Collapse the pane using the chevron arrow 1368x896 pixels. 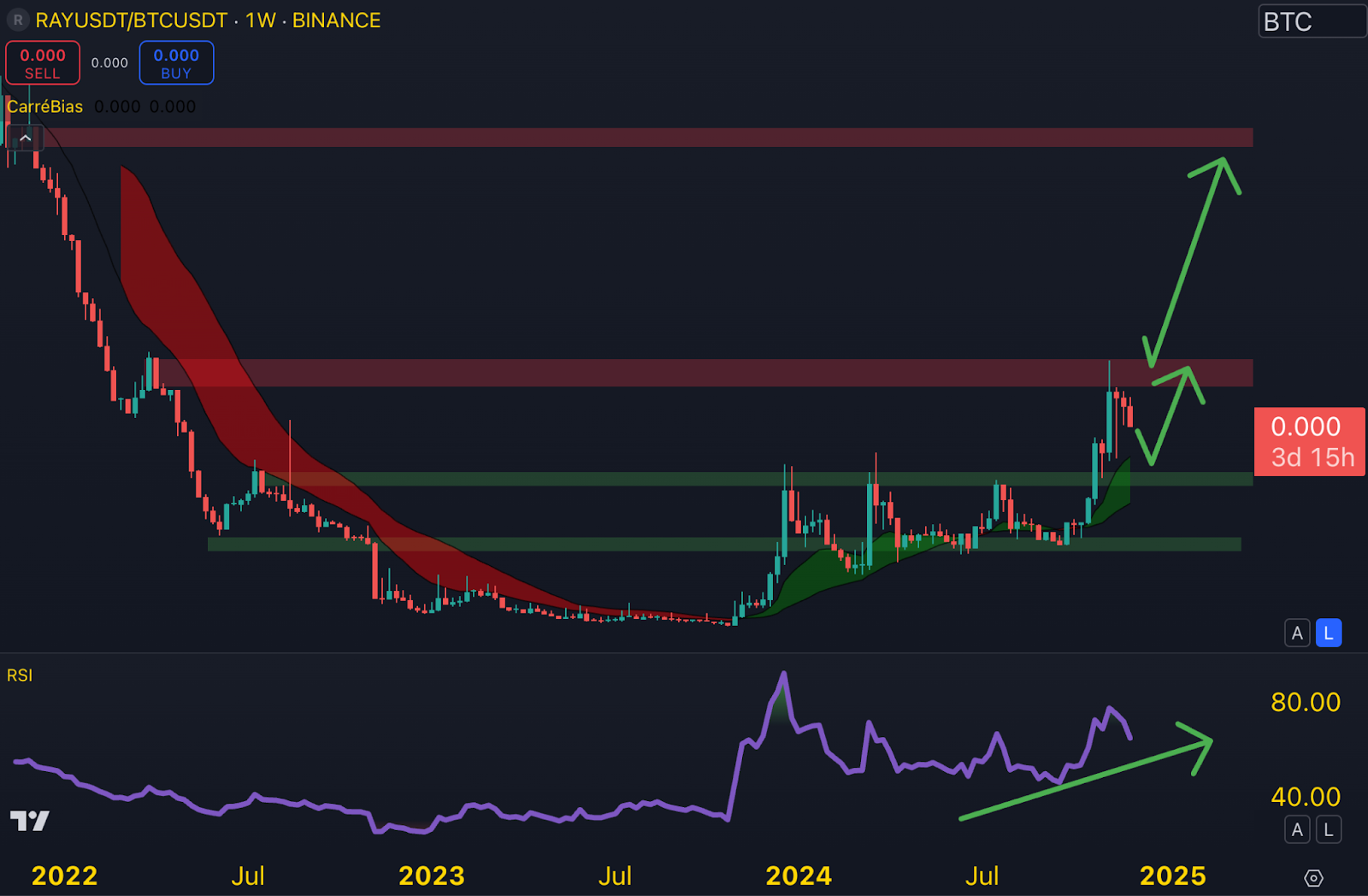point(25,137)
